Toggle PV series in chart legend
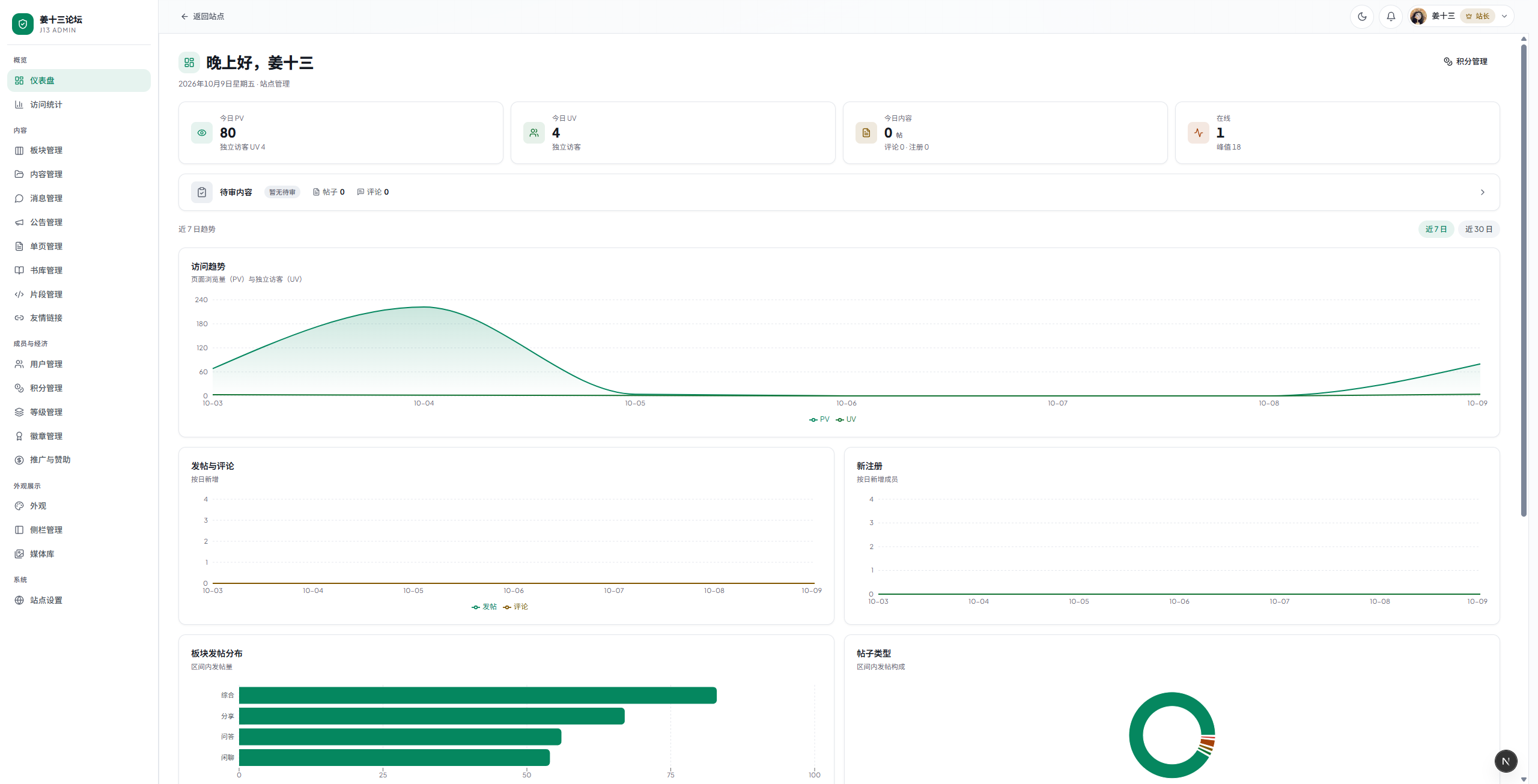Image resolution: width=1538 pixels, height=784 pixels. click(819, 419)
